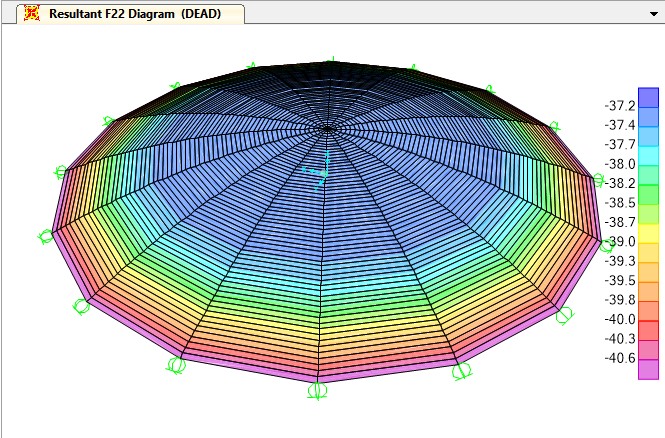Pick the yellow legend swatch above -39.0
Screen dimensions: 665x438
point(648,234)
